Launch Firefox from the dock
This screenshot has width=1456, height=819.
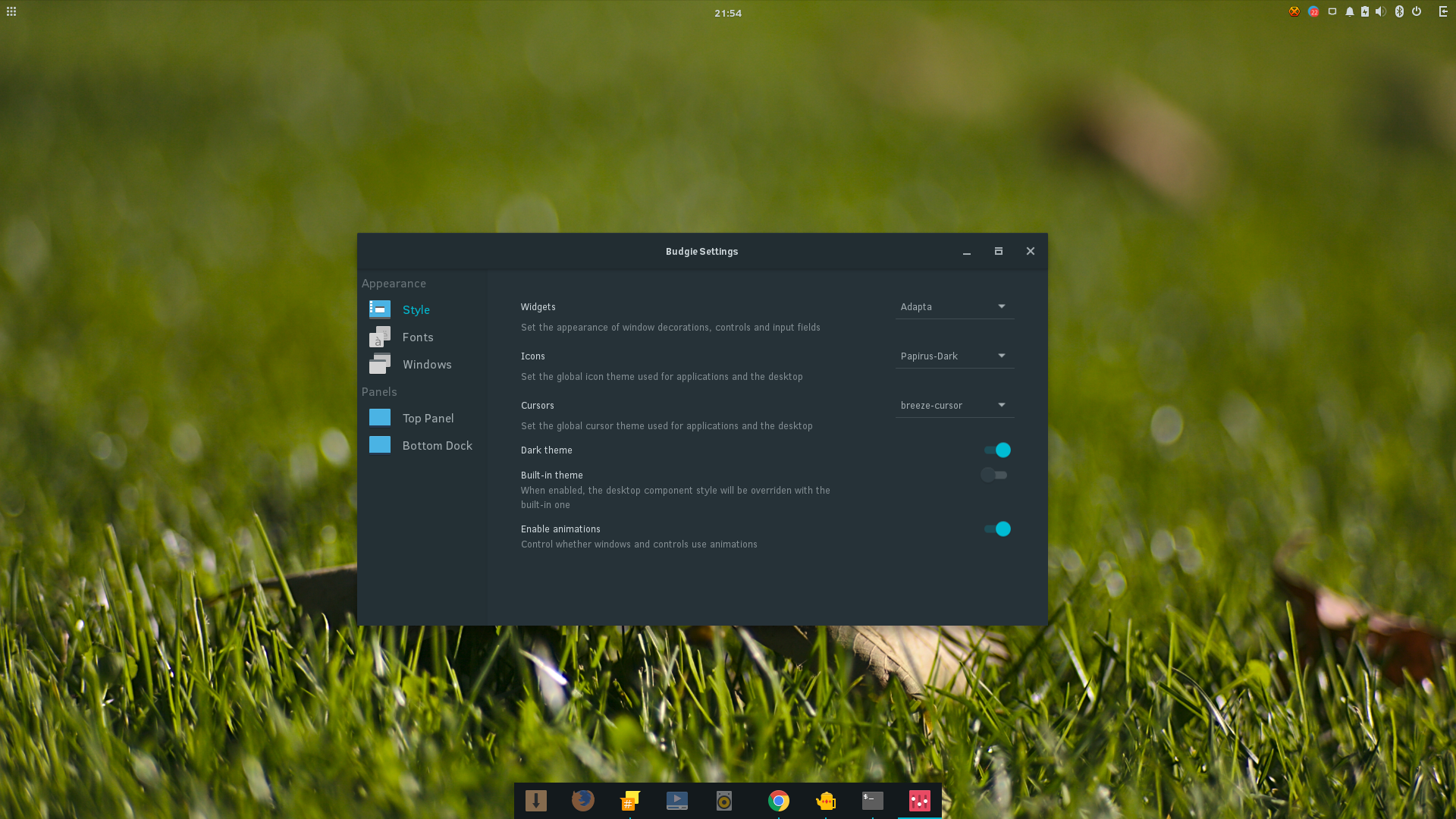coord(583,800)
